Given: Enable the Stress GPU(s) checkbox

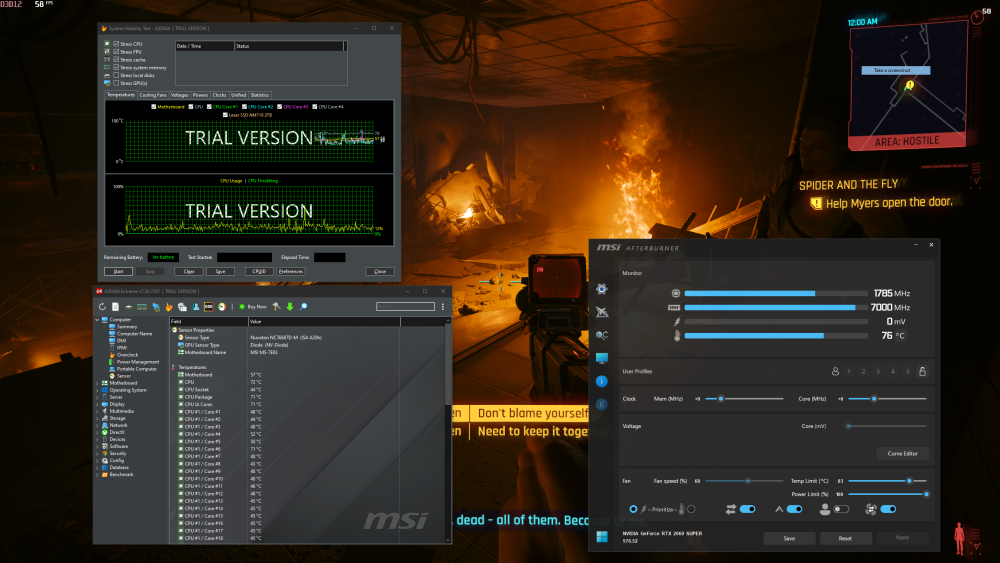Looking at the screenshot, I should click(117, 83).
